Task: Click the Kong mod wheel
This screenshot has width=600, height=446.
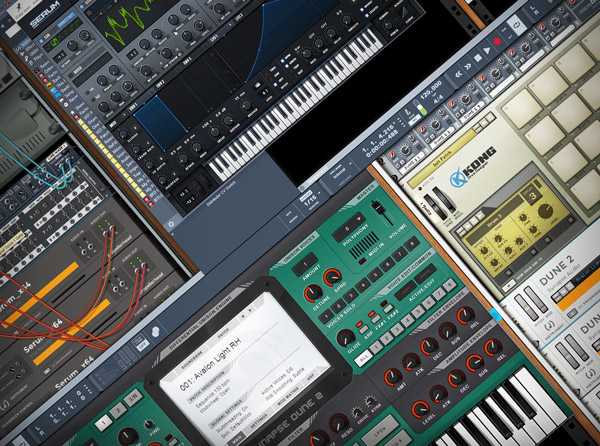Action: (x=446, y=199)
